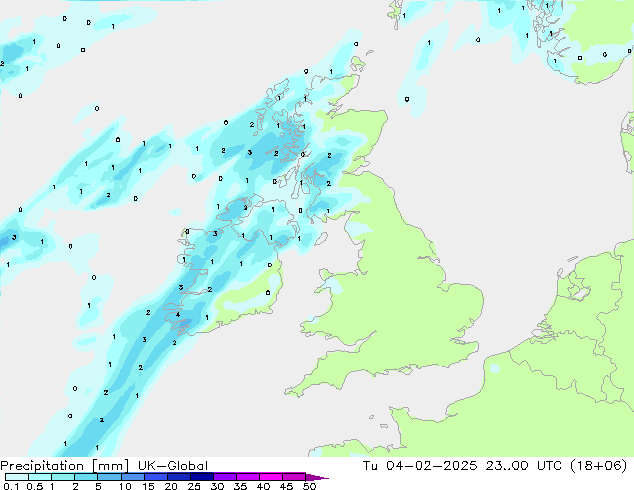Click the 'UTC' label in timestamp
634x490 pixels.
pos(549,466)
